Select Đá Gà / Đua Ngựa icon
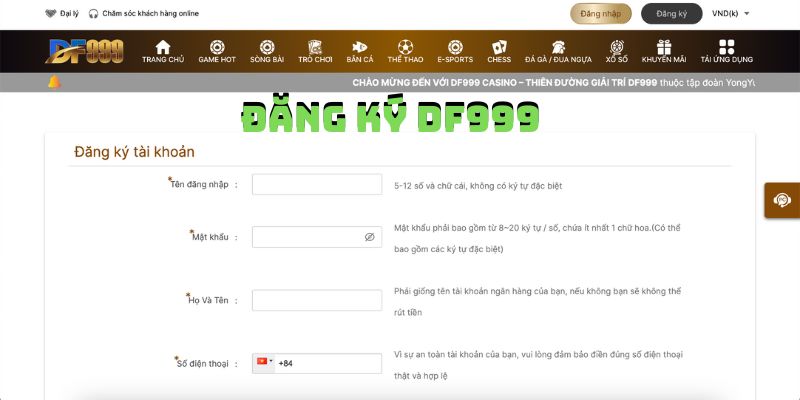Screen dimensions: 800x400 [x=558, y=47]
